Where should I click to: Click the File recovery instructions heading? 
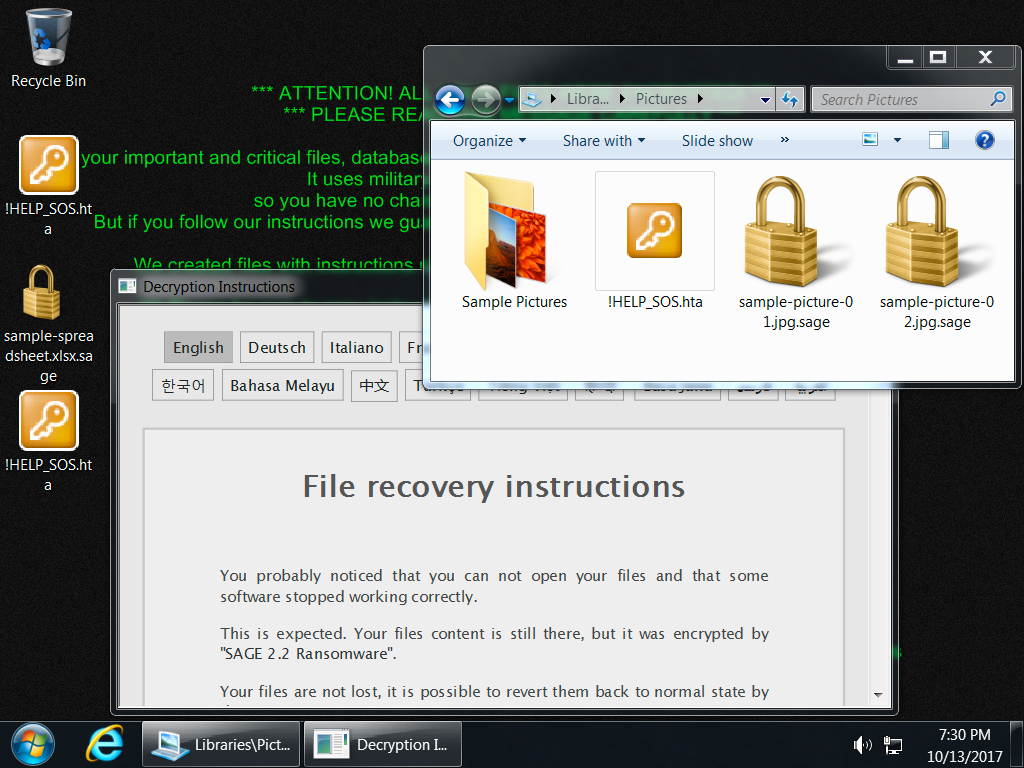(494, 487)
